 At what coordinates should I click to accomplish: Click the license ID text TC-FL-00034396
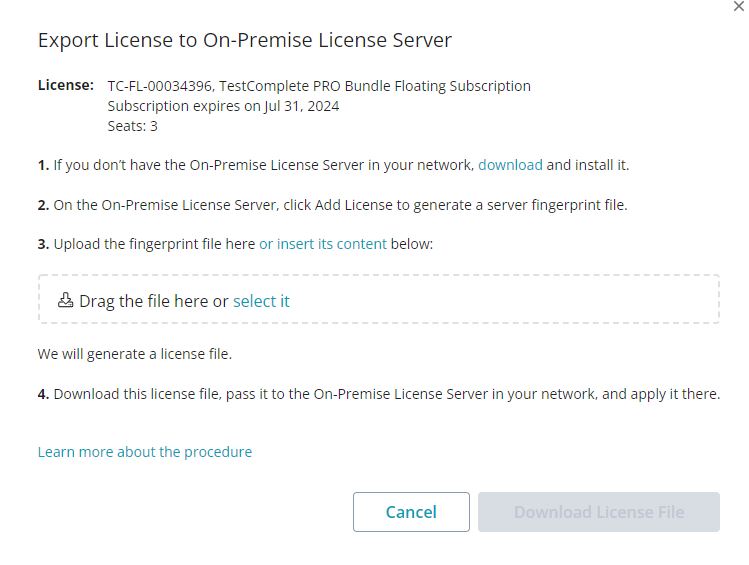[160, 86]
